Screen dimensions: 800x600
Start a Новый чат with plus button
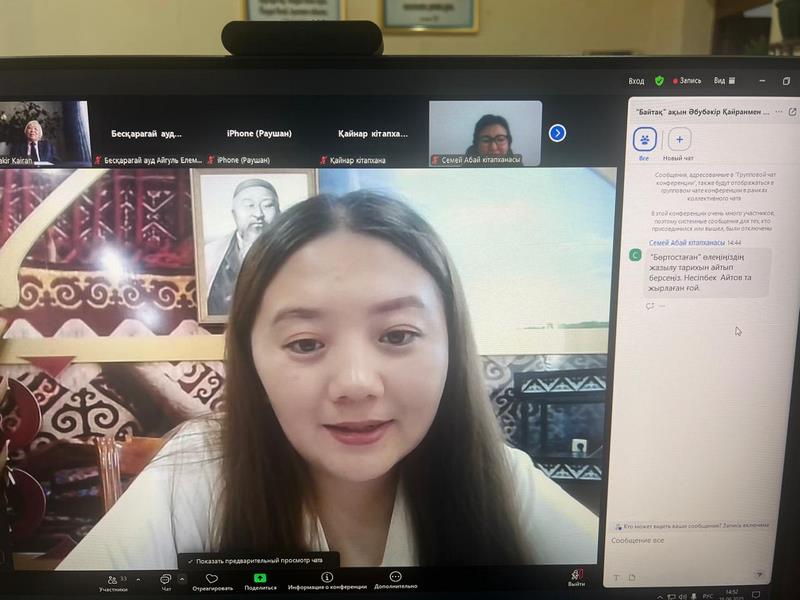pyautogui.click(x=679, y=140)
